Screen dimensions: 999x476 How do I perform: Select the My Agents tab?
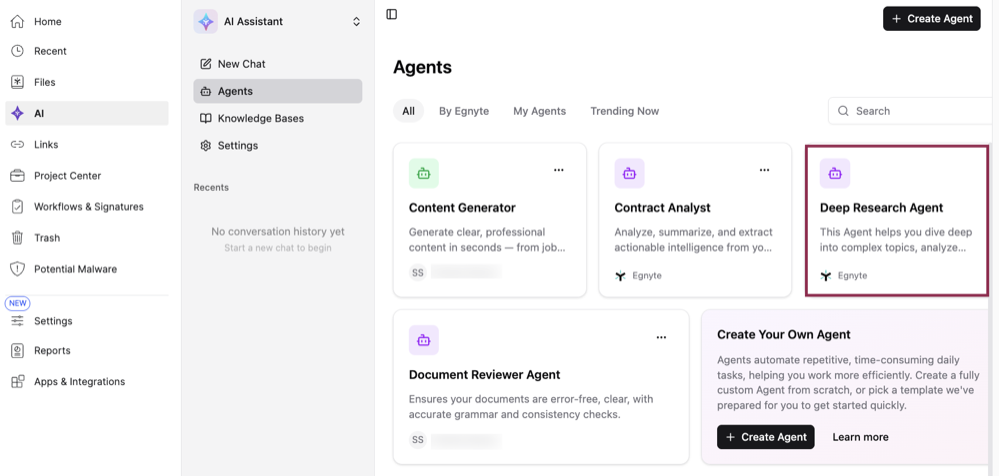coord(540,111)
